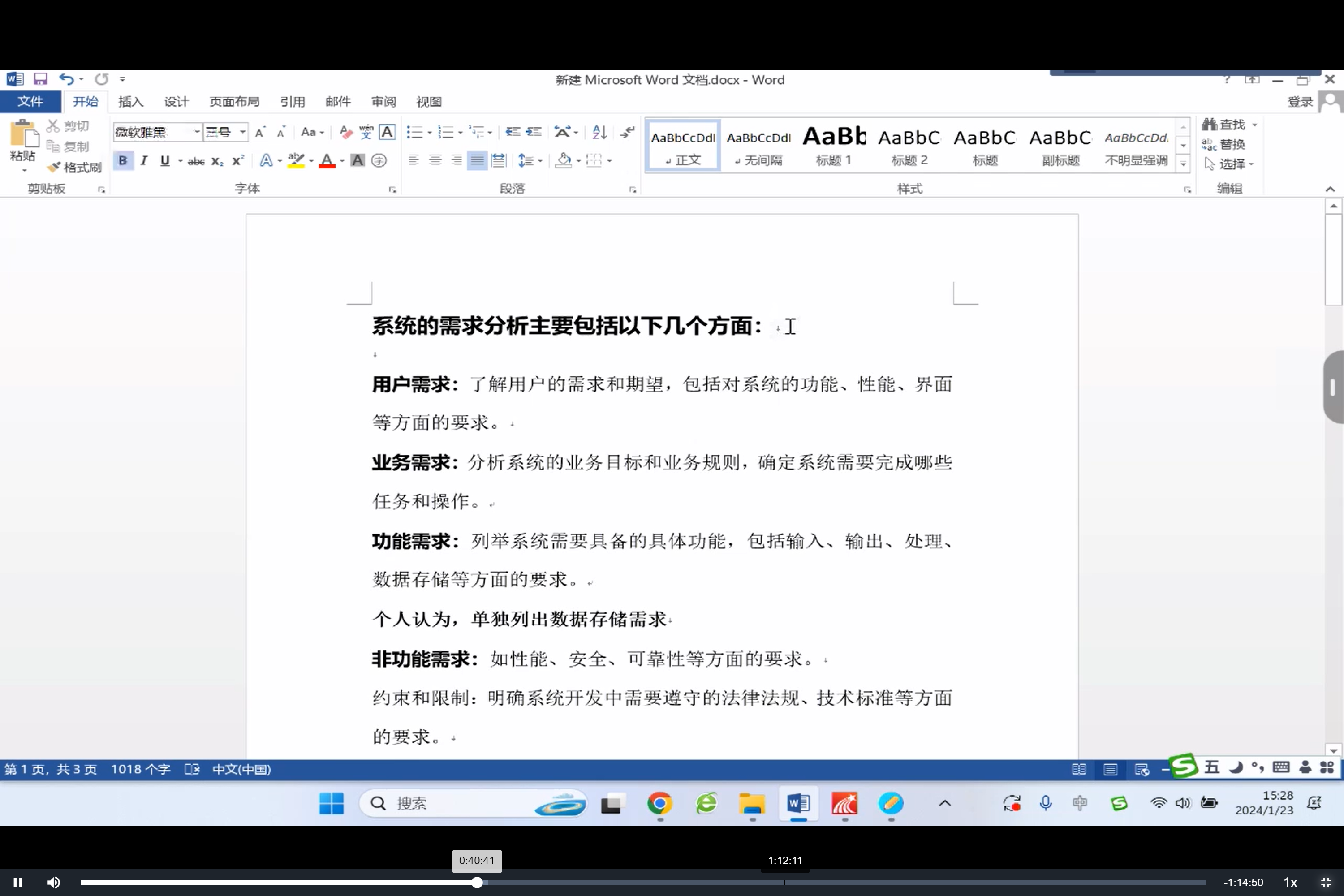The width and height of the screenshot is (1344, 896).
Task: Click the increase indent icon
Action: click(533, 133)
